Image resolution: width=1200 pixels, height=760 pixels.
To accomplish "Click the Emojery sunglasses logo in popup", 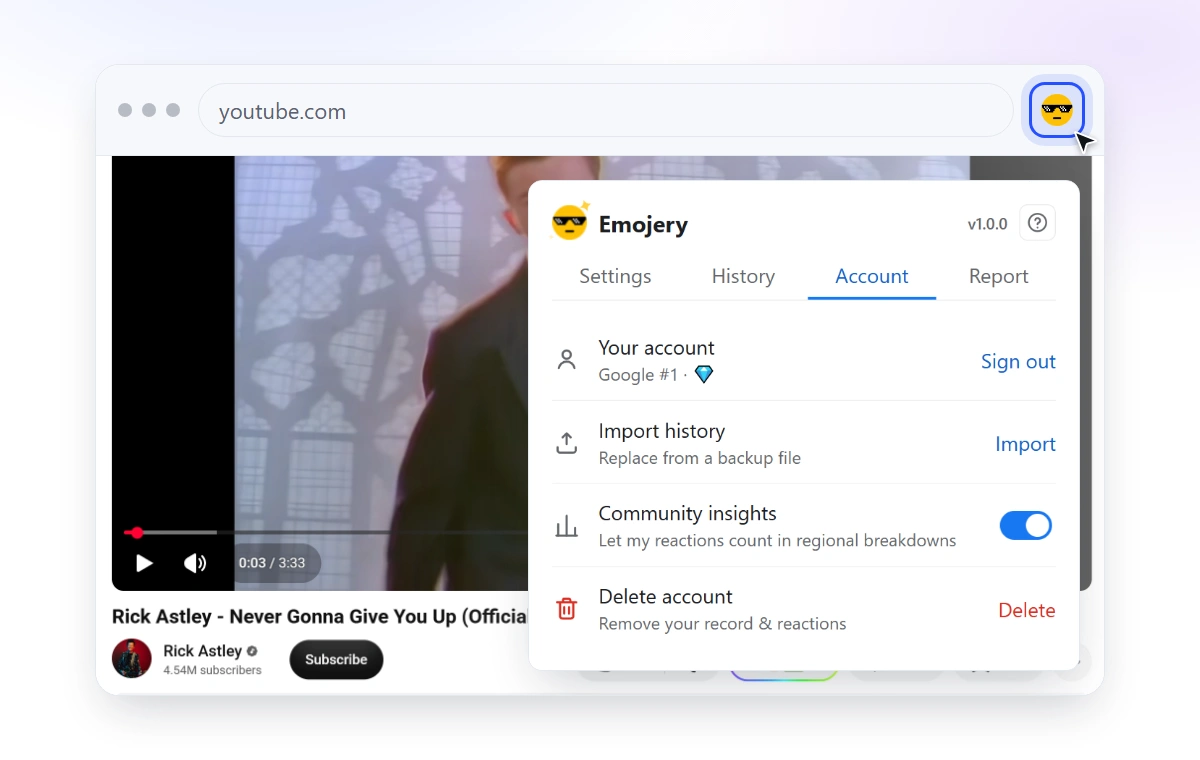I will click(570, 222).
